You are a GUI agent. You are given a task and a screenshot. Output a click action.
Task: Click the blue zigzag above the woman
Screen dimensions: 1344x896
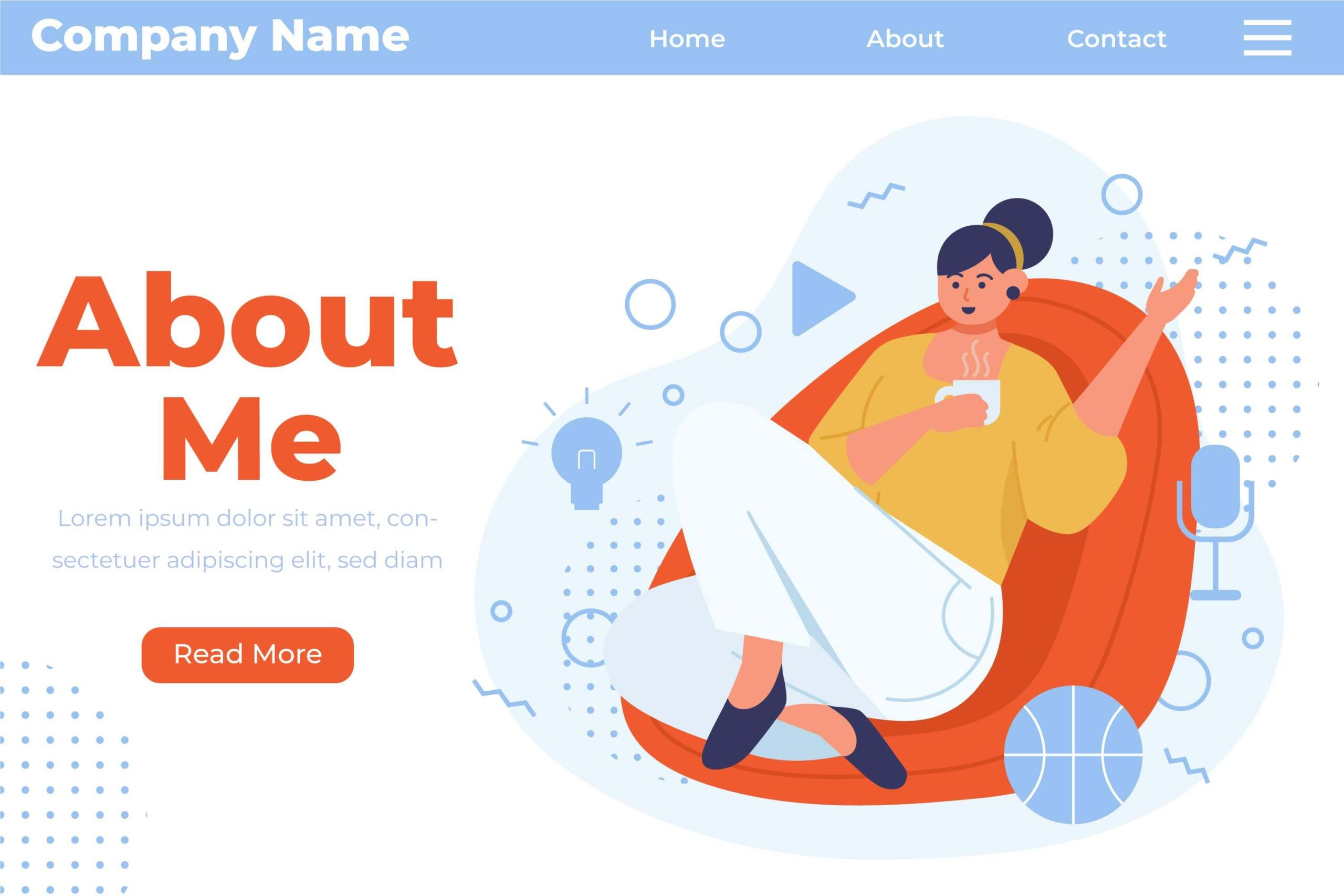[x=876, y=195]
